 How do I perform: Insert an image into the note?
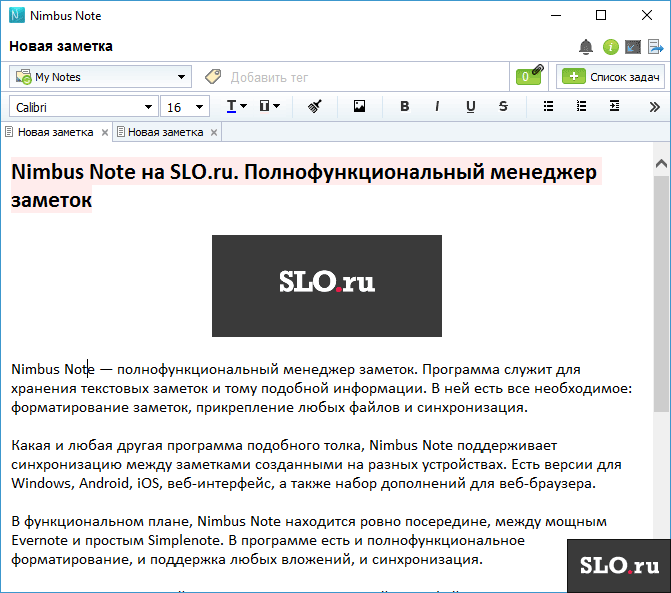(x=359, y=106)
